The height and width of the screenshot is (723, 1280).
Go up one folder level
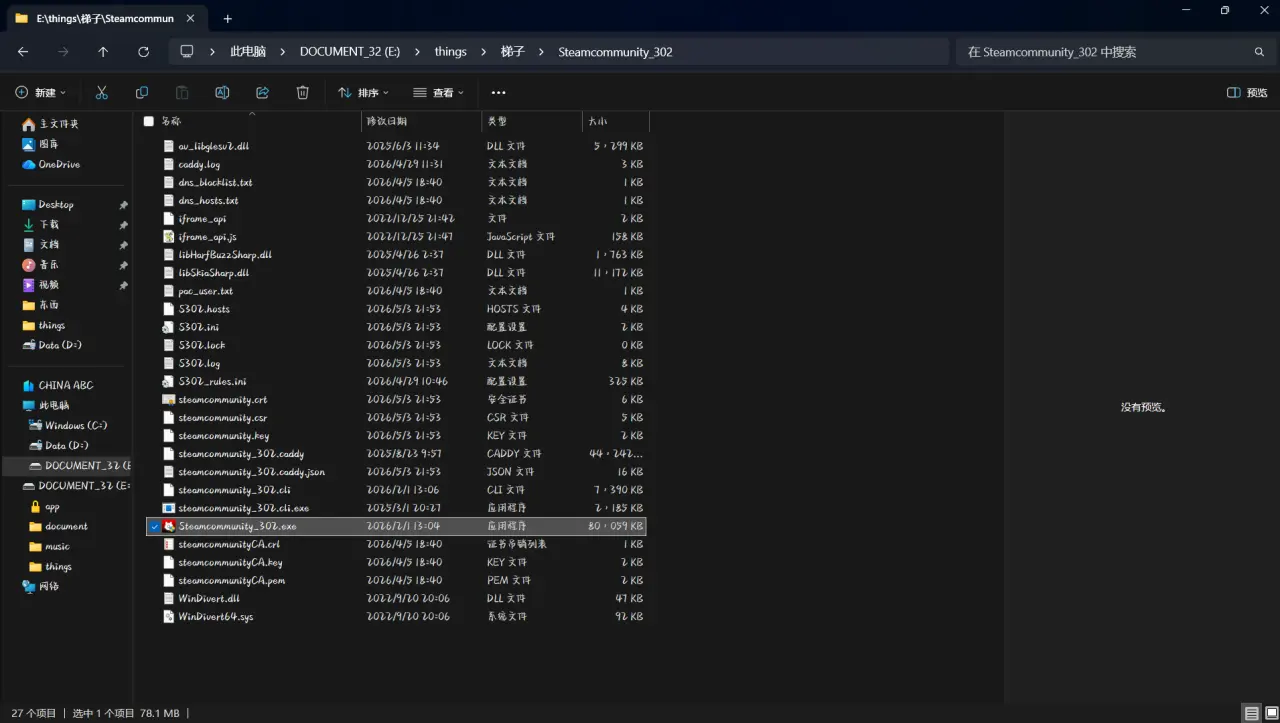103,52
